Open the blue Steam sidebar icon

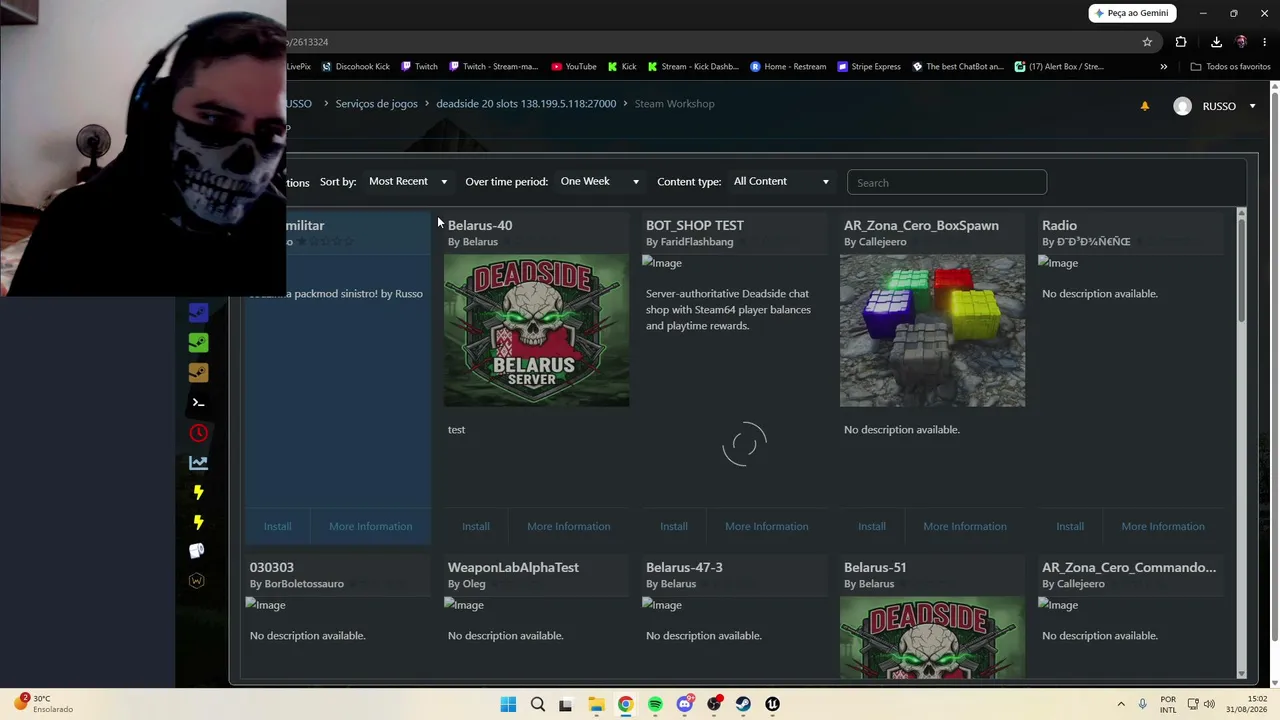coord(198,312)
